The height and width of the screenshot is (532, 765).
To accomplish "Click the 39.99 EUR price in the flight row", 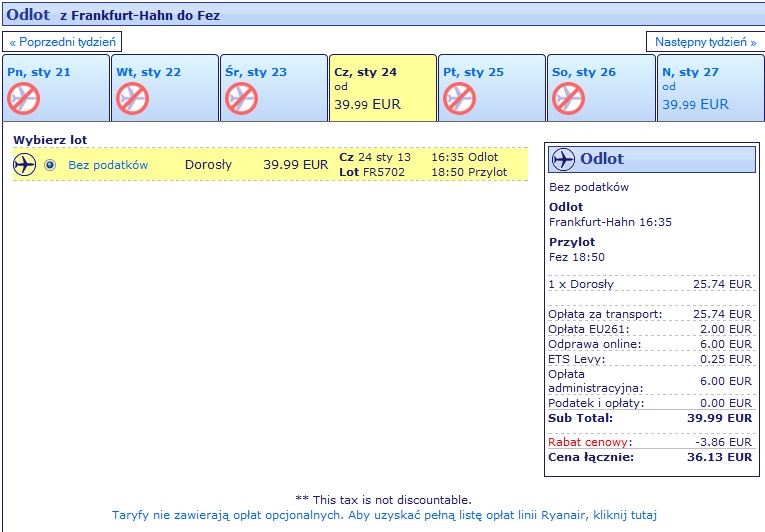I will pos(296,165).
